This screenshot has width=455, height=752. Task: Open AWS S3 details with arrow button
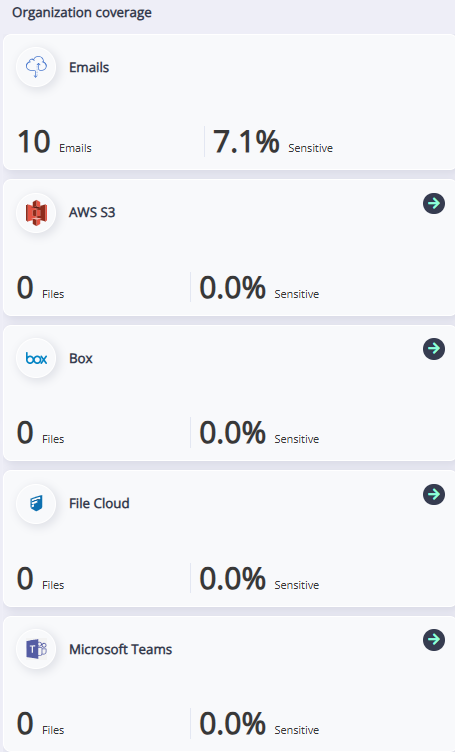tap(434, 203)
